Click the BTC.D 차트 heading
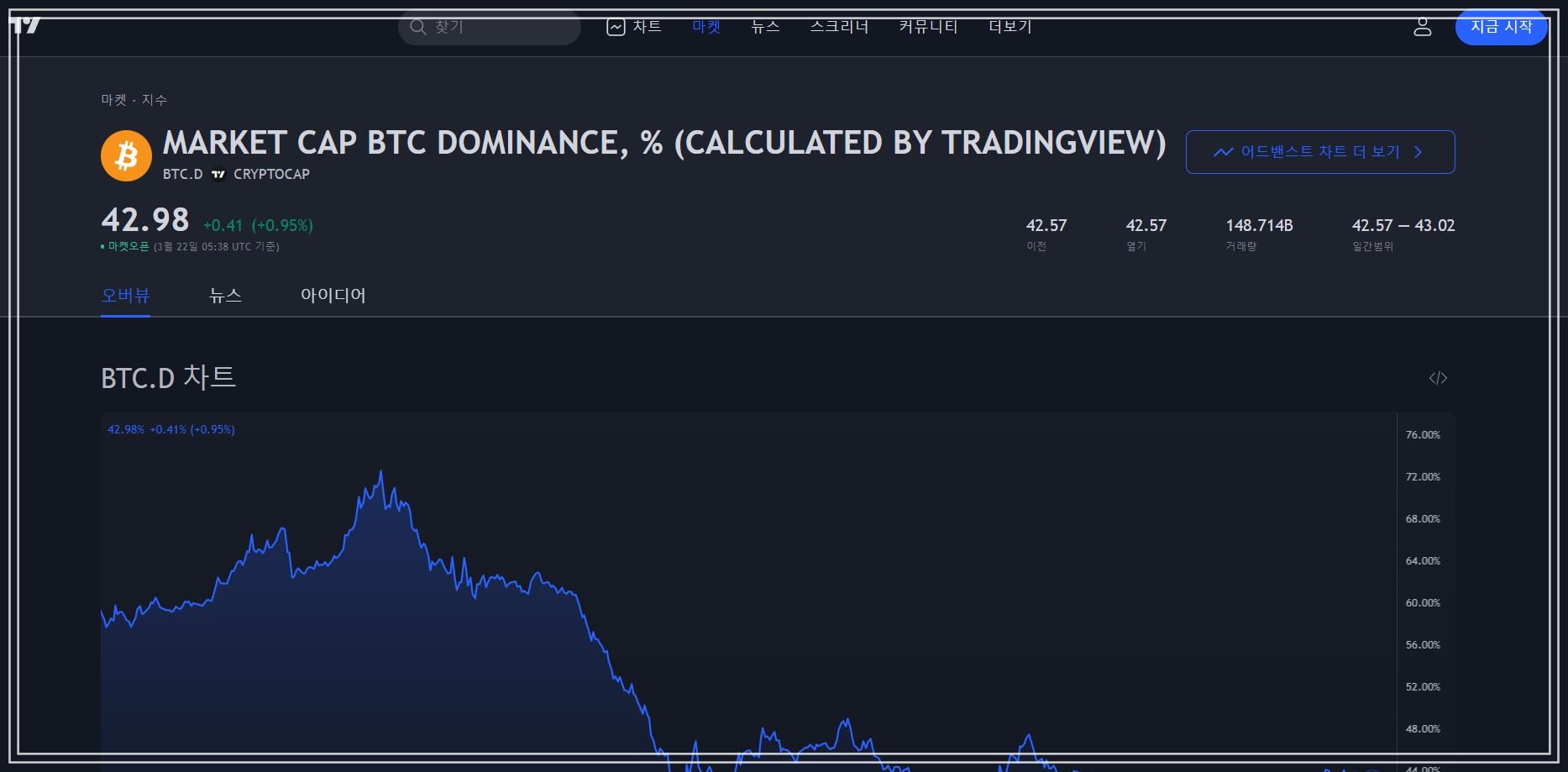The height and width of the screenshot is (772, 1568). coord(168,378)
